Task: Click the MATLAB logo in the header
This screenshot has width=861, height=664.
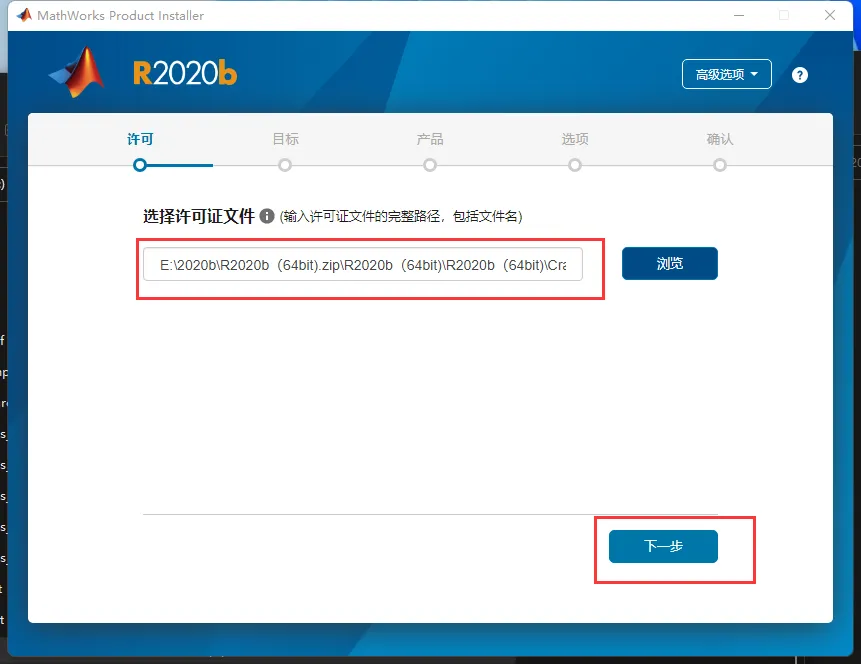Action: pos(77,72)
